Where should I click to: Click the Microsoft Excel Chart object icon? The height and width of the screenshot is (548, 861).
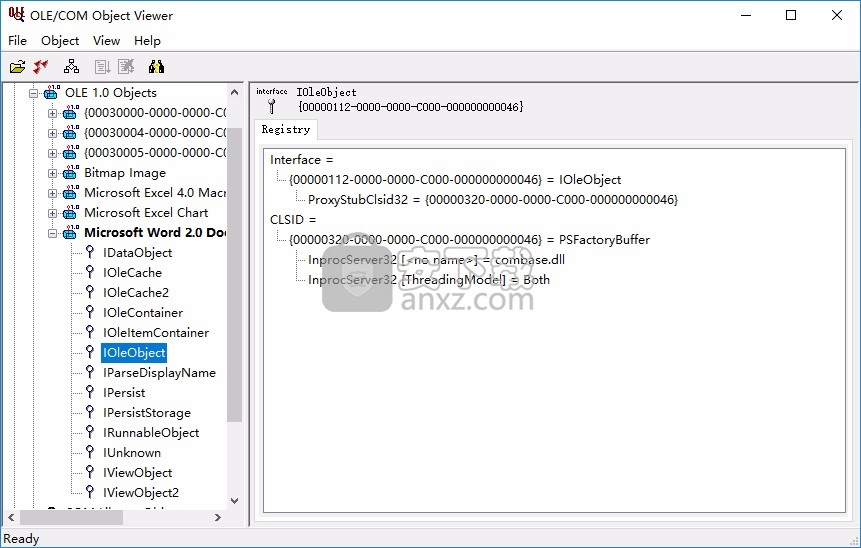[70, 213]
